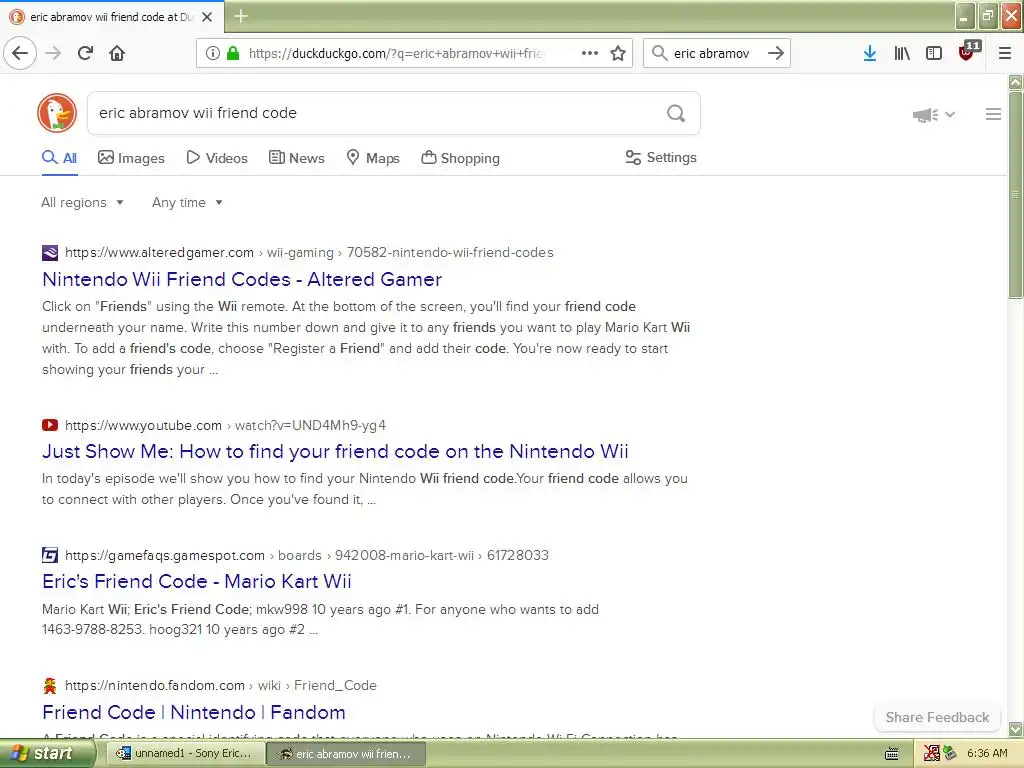Bookmark this page with the star
This screenshot has width=1024, height=768.
[618, 53]
